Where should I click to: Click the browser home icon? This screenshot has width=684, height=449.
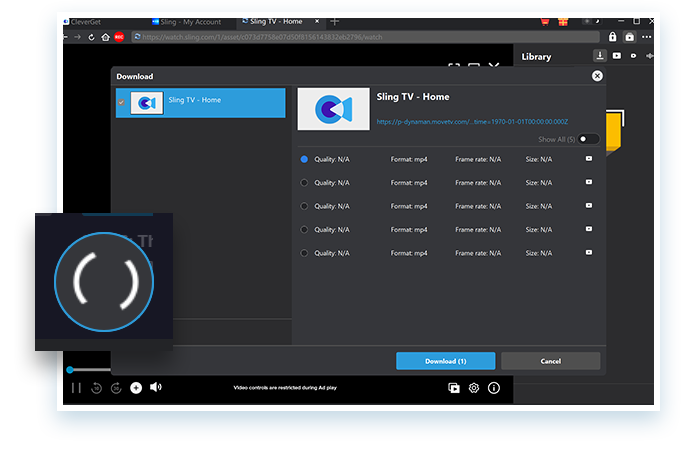(106, 37)
